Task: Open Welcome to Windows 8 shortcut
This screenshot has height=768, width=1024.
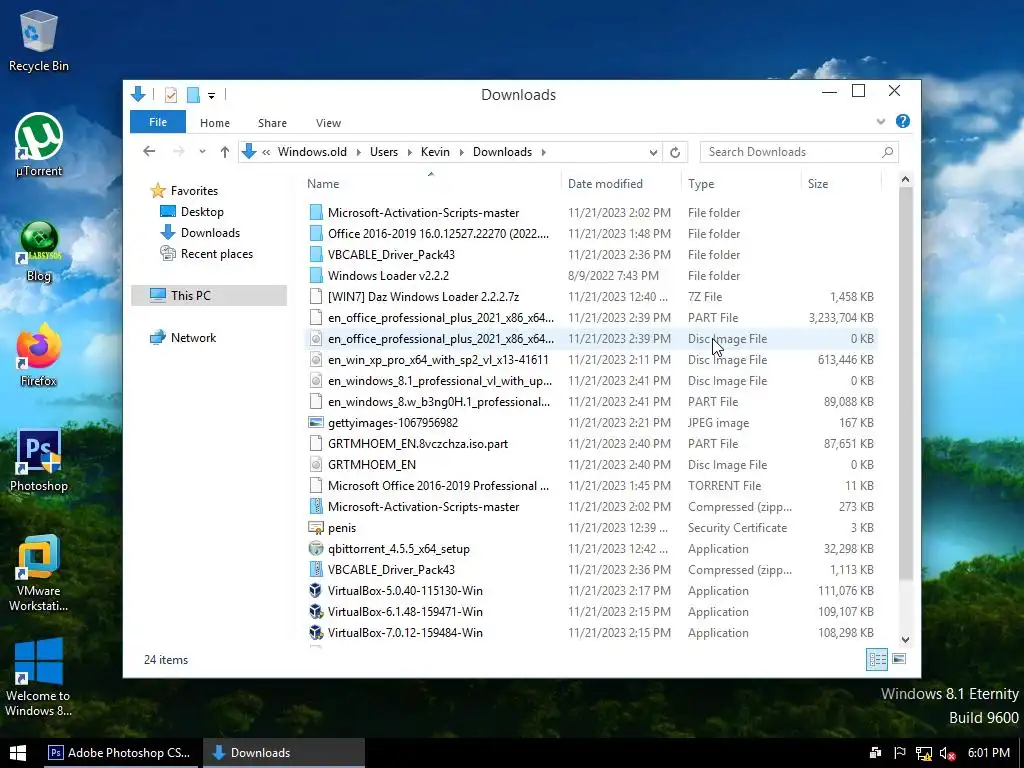Action: pos(39,678)
